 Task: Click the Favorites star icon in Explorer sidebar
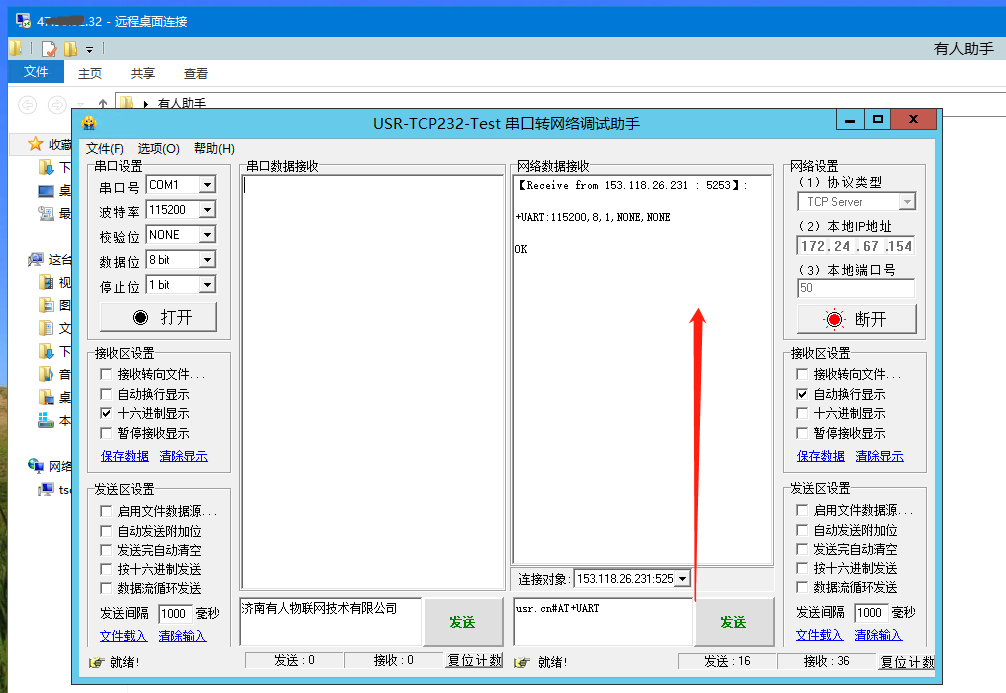tap(35, 144)
